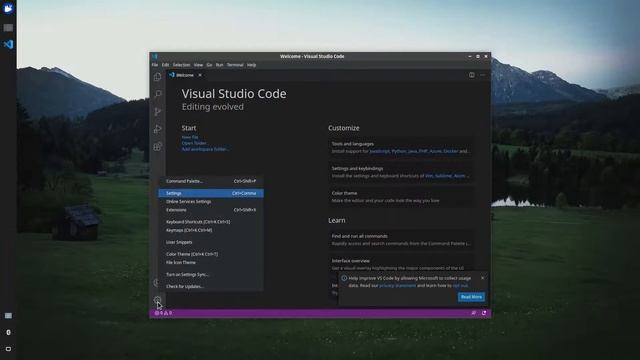
Task: Choose Keymaps menu entry
Action: (211, 230)
